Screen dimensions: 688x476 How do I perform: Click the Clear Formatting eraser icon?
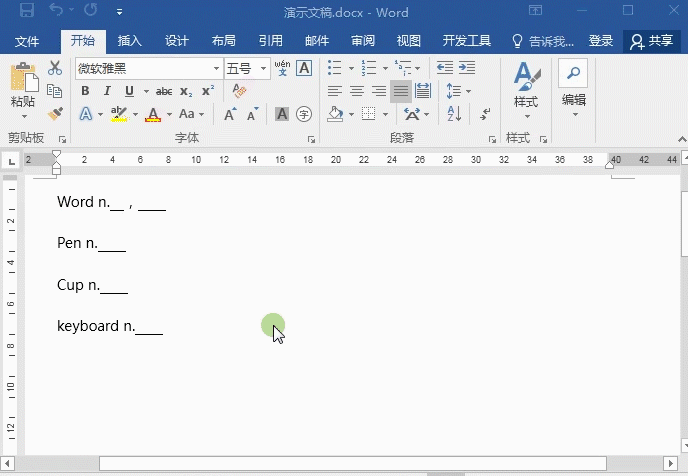tap(239, 91)
